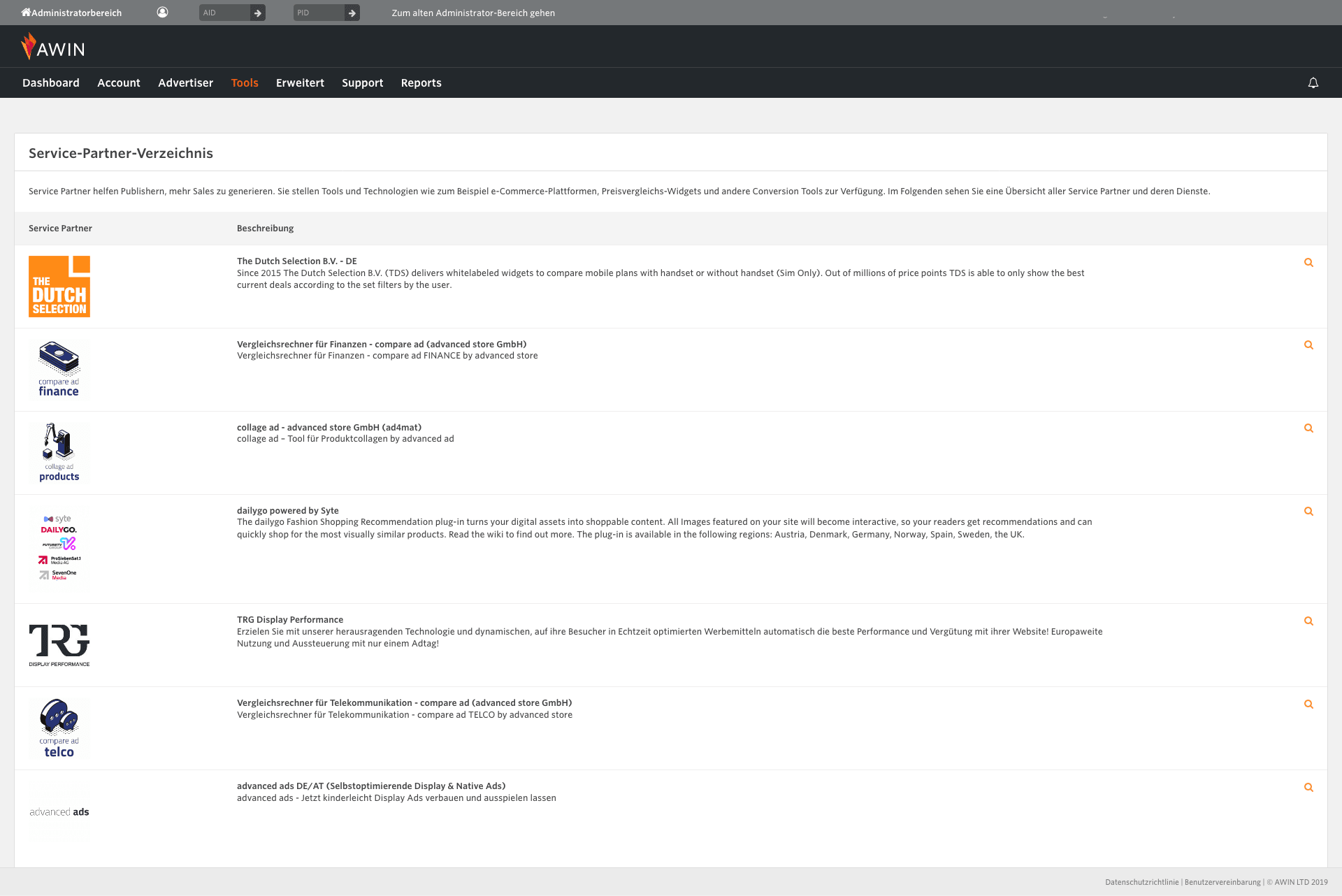Image resolution: width=1342 pixels, height=896 pixels.
Task: Open the Tools menu
Action: (245, 82)
